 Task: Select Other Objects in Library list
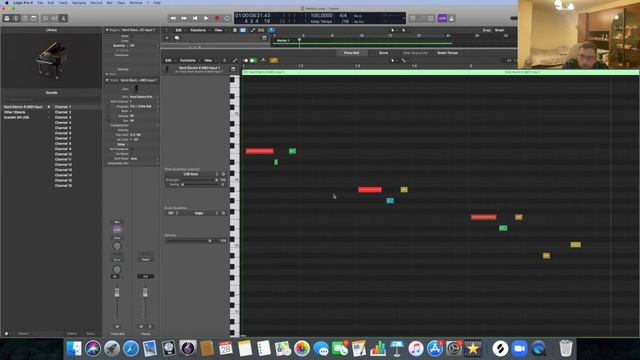click(15, 112)
